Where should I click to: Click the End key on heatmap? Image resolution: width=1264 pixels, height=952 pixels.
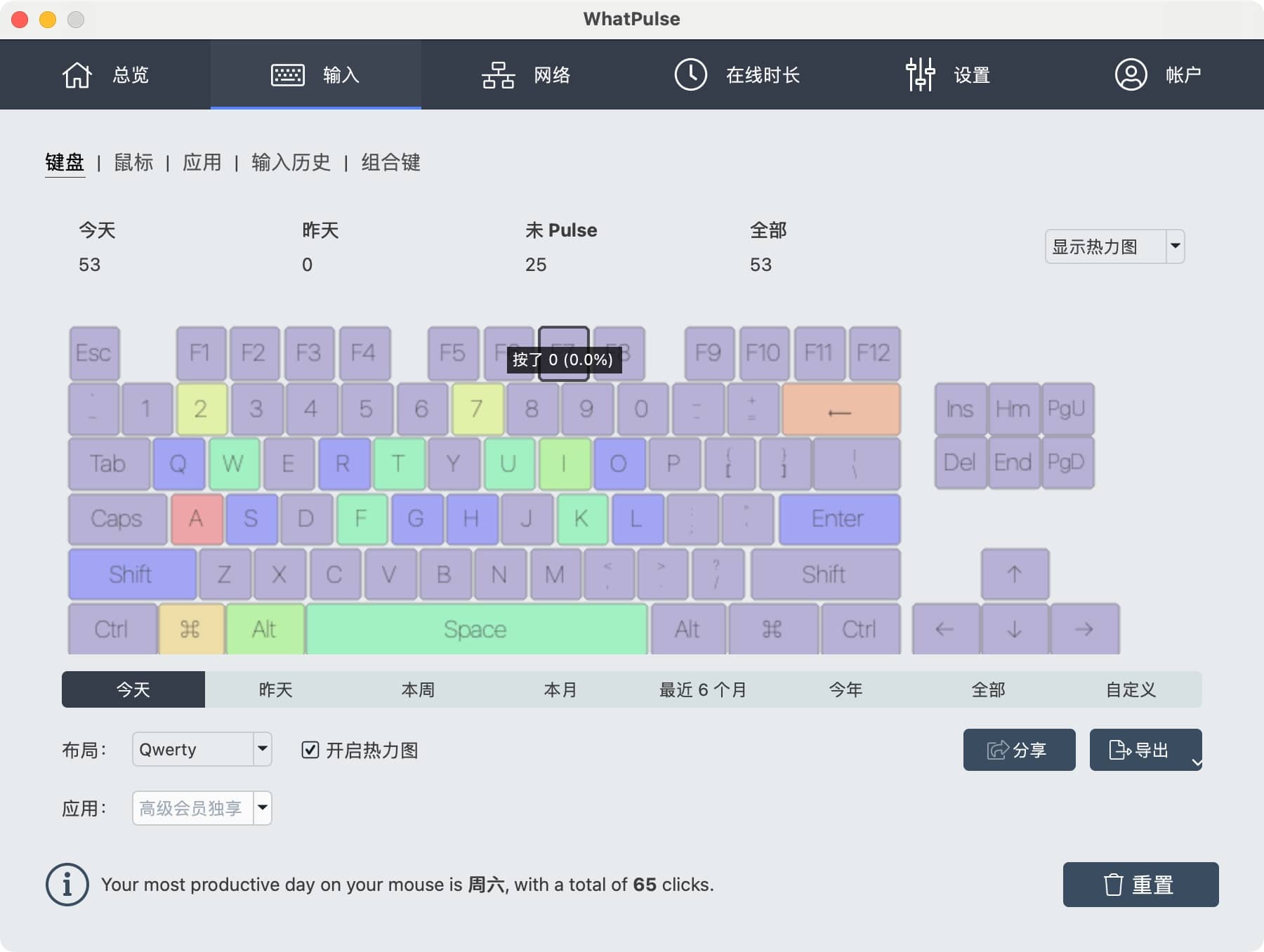[1013, 463]
